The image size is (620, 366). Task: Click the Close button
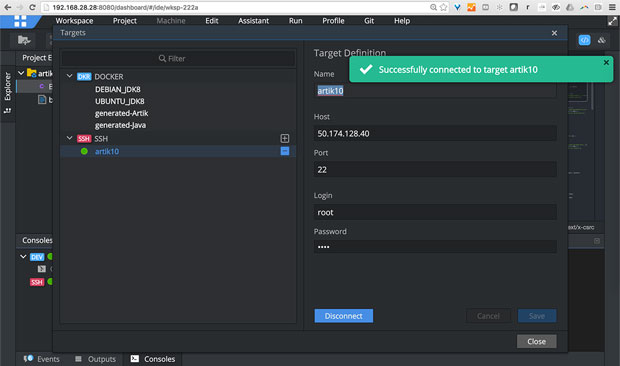(537, 341)
